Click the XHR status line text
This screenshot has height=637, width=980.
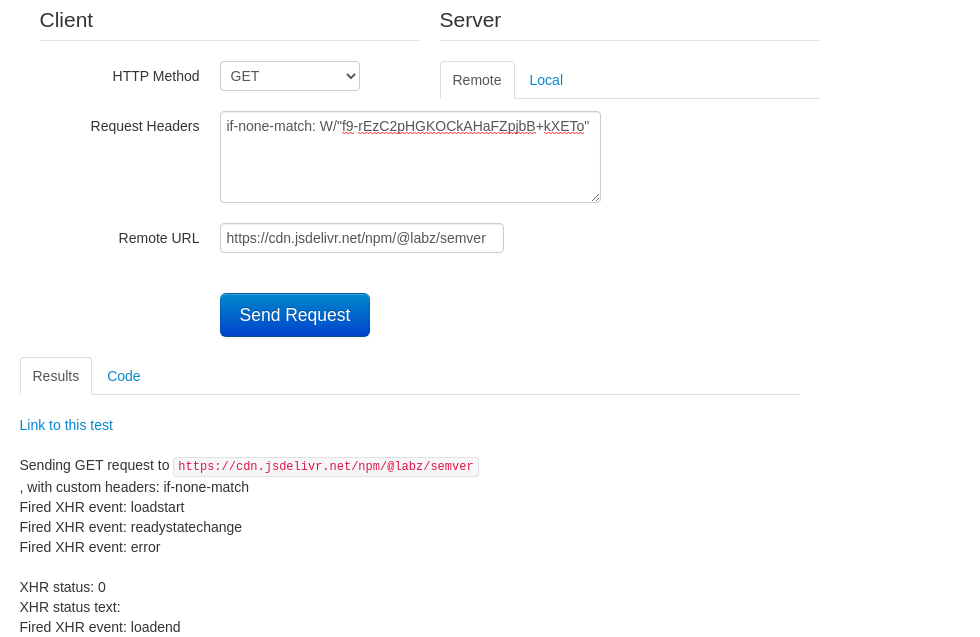click(x=63, y=587)
